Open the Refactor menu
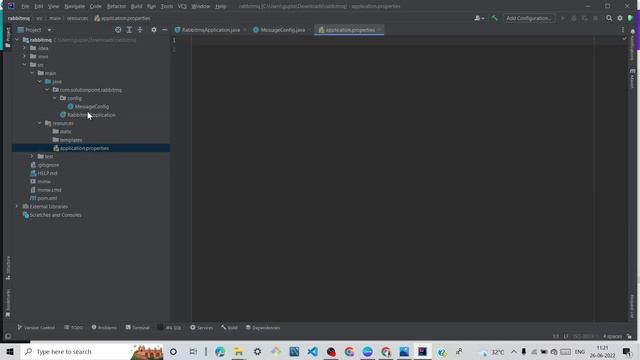The width and height of the screenshot is (640, 360). pyautogui.click(x=116, y=7)
